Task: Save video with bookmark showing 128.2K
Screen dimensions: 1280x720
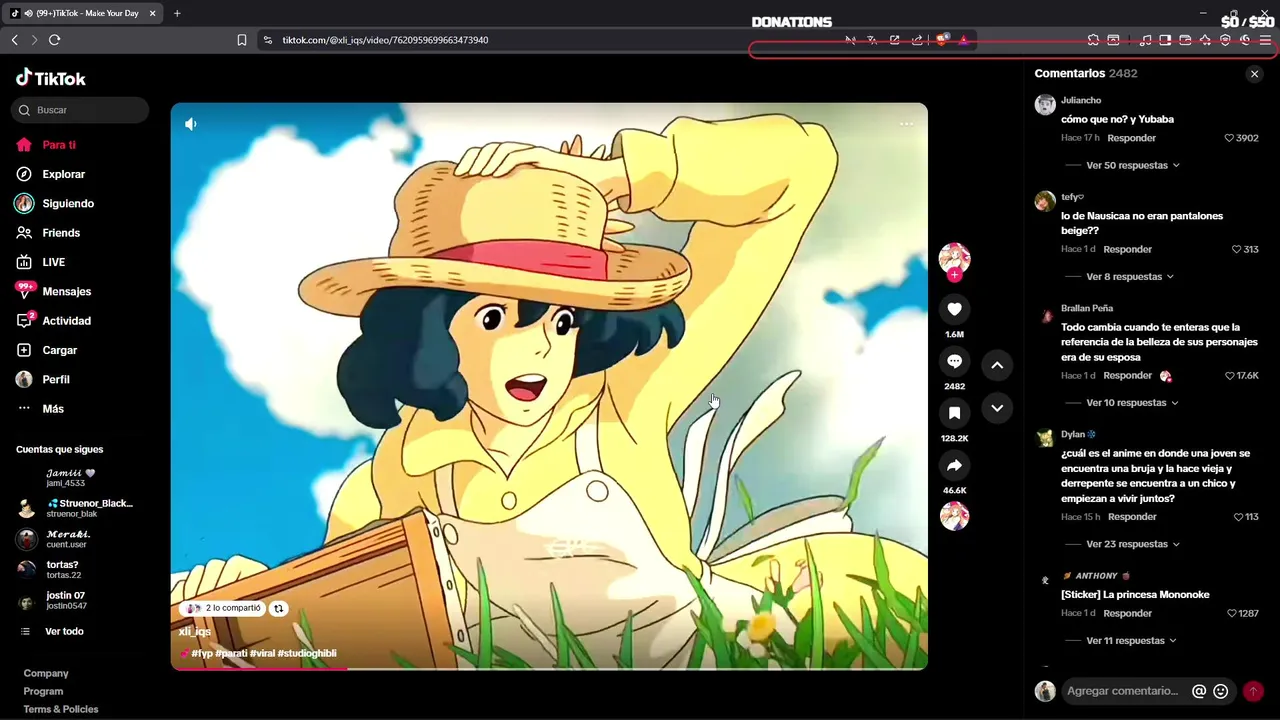Action: 954,413
